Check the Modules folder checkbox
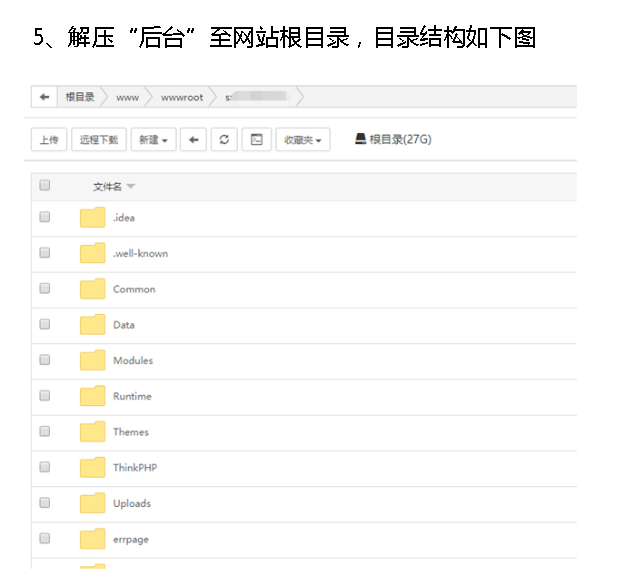637x588 pixels. [45, 360]
